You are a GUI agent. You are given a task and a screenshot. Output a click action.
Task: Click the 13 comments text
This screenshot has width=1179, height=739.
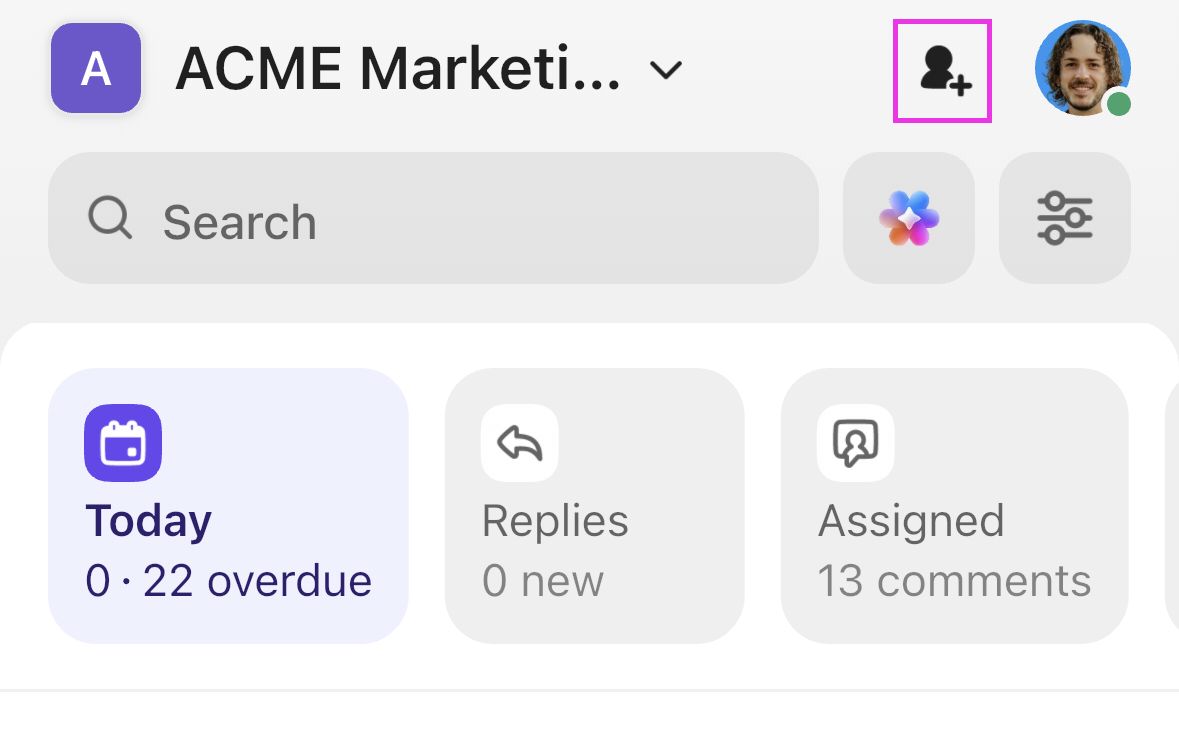pyautogui.click(x=953, y=581)
